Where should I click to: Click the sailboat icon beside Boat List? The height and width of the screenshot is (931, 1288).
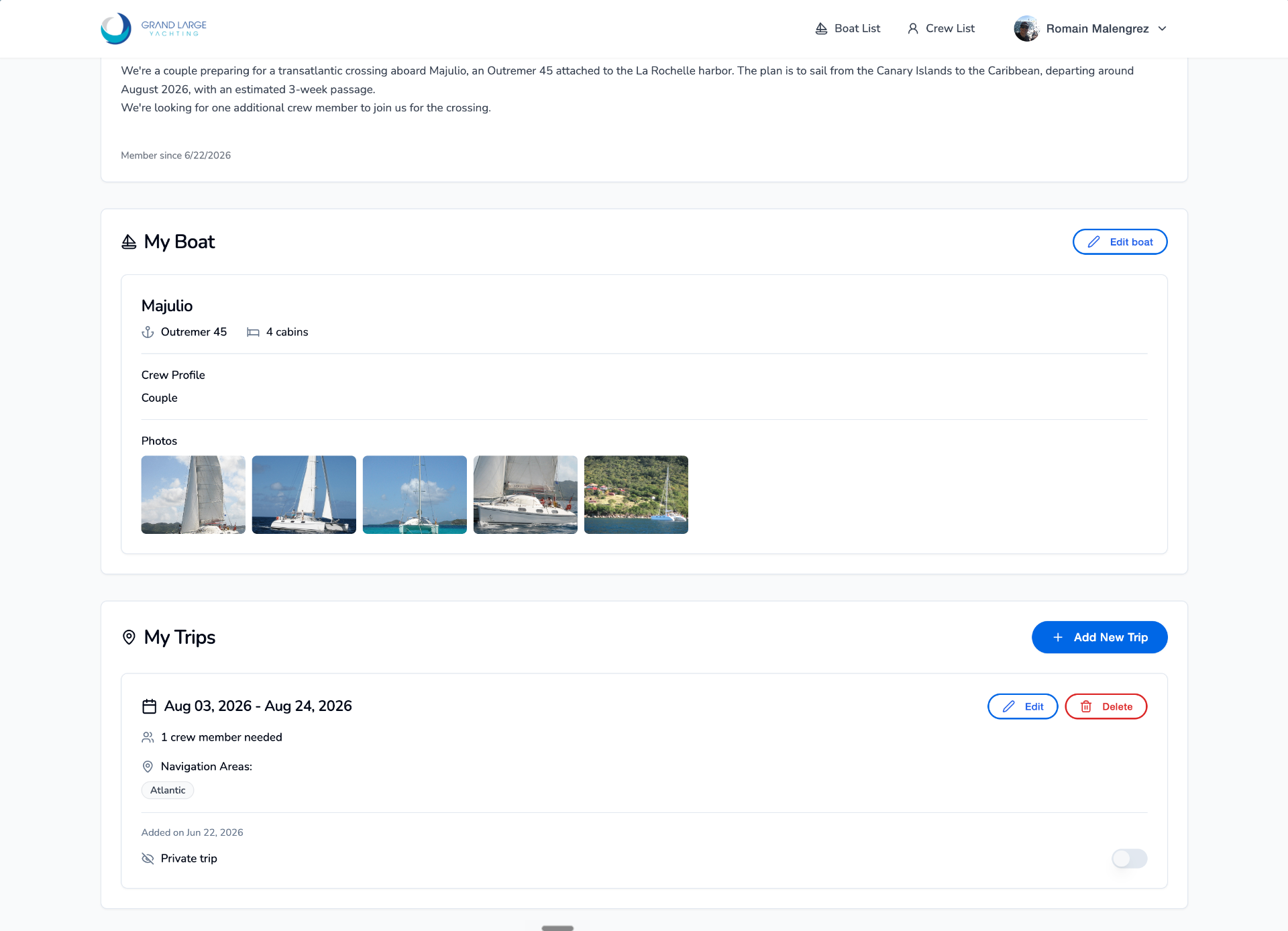click(821, 28)
